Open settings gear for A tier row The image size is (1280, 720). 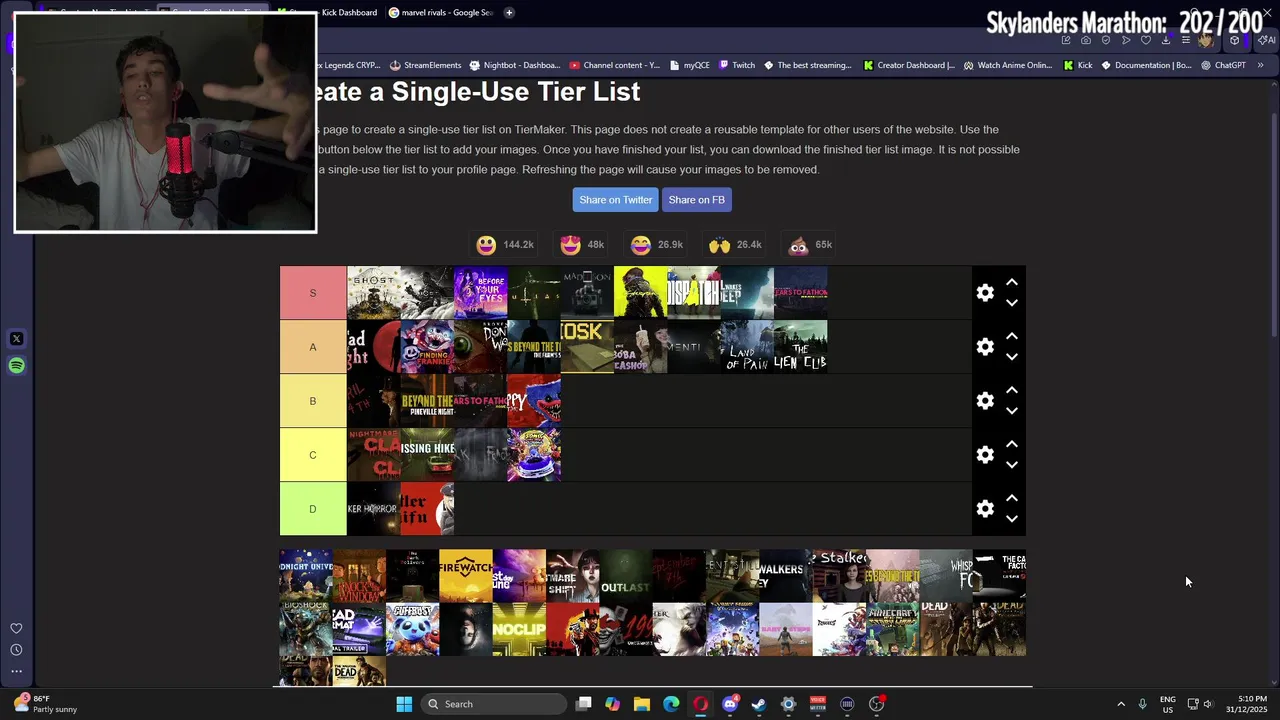(x=985, y=347)
